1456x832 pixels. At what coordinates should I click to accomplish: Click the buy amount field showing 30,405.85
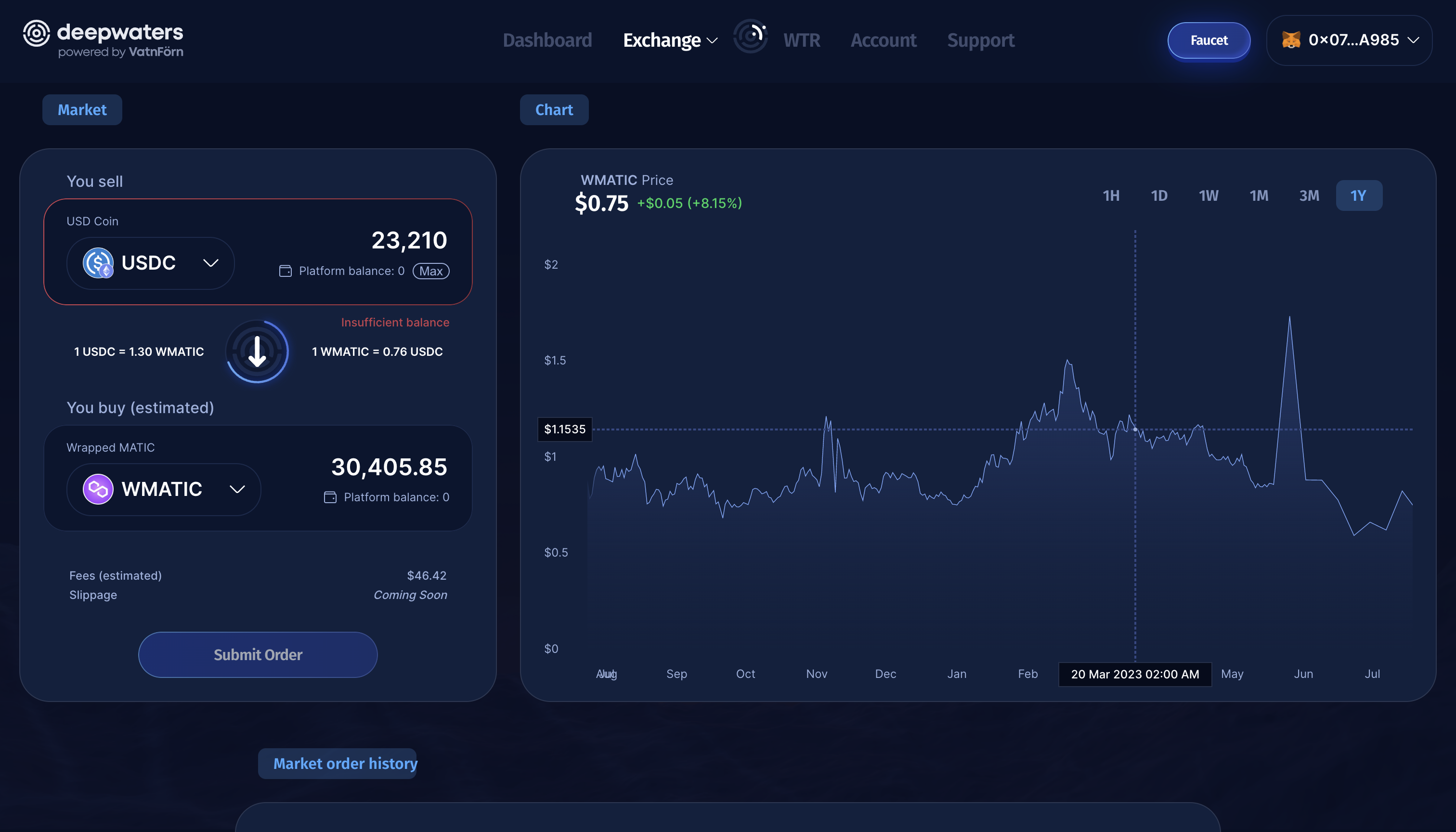[389, 467]
